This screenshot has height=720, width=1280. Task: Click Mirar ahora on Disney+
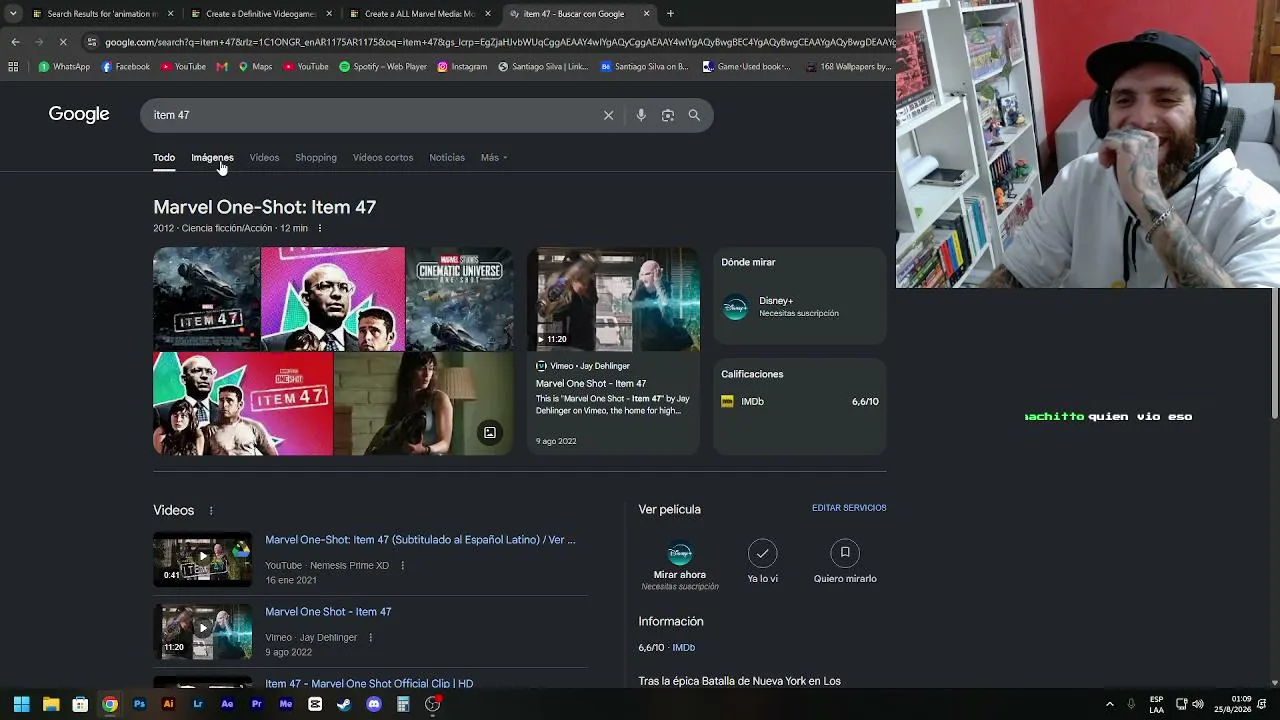(x=680, y=564)
